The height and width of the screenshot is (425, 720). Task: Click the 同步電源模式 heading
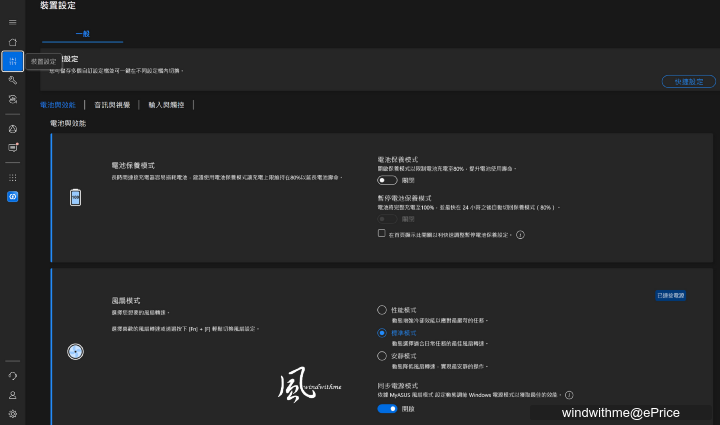[x=398, y=386]
